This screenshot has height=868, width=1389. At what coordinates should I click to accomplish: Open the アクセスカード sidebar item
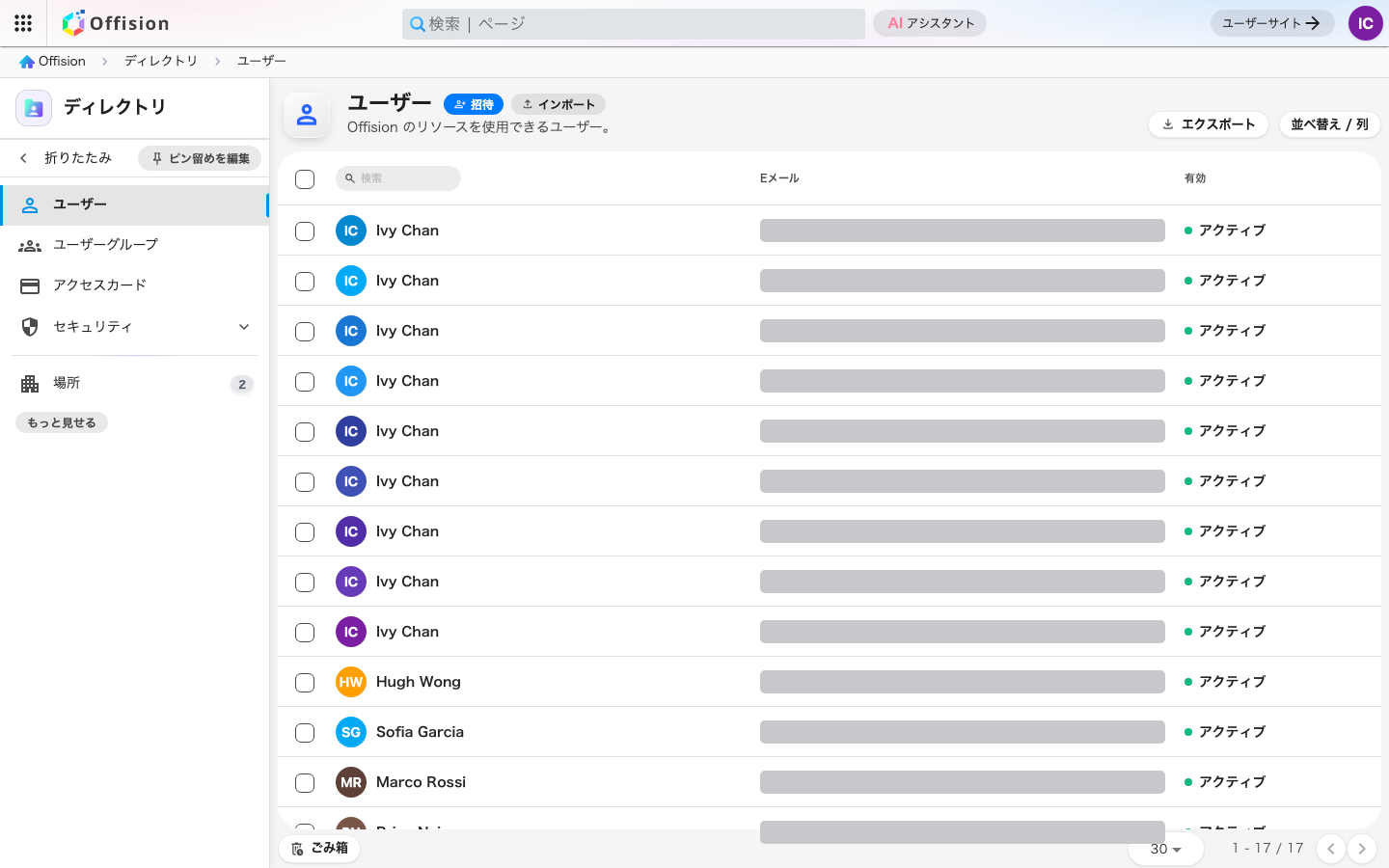134,285
